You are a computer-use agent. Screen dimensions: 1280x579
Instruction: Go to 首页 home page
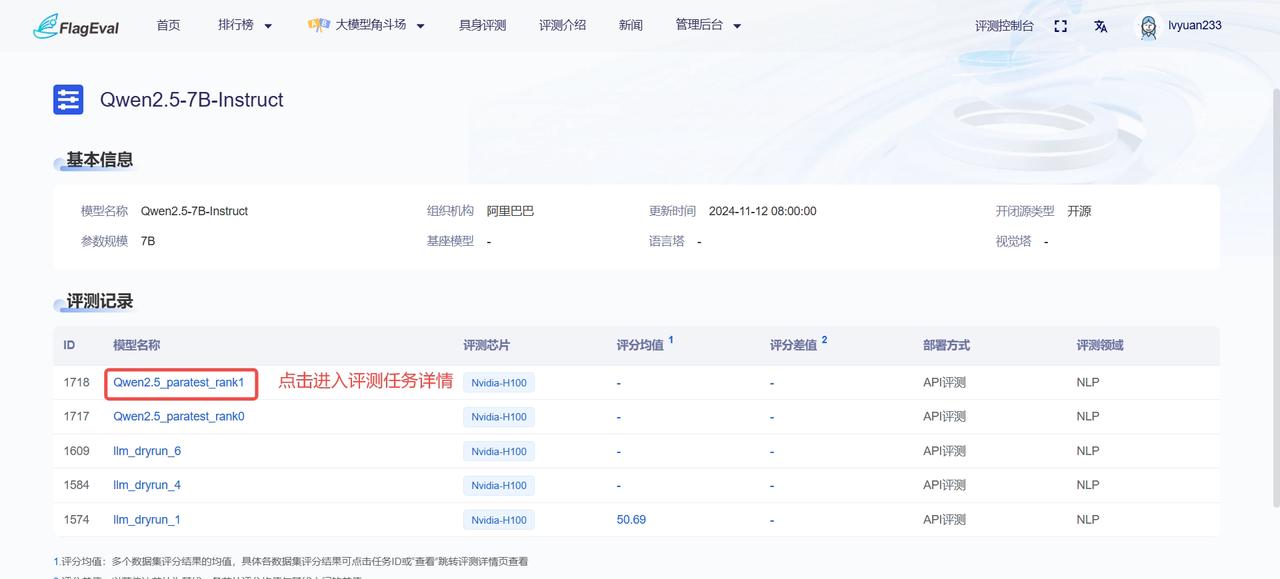click(x=168, y=25)
